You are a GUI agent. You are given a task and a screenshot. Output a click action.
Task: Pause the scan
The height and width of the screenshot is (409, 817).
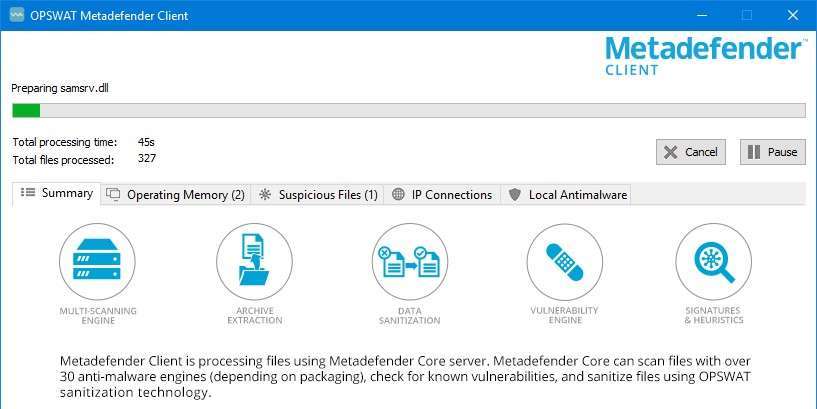[x=773, y=152]
